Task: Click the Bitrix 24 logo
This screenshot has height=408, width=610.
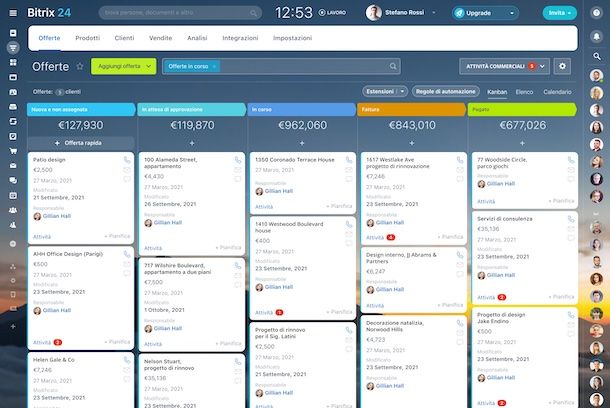Action: click(49, 13)
